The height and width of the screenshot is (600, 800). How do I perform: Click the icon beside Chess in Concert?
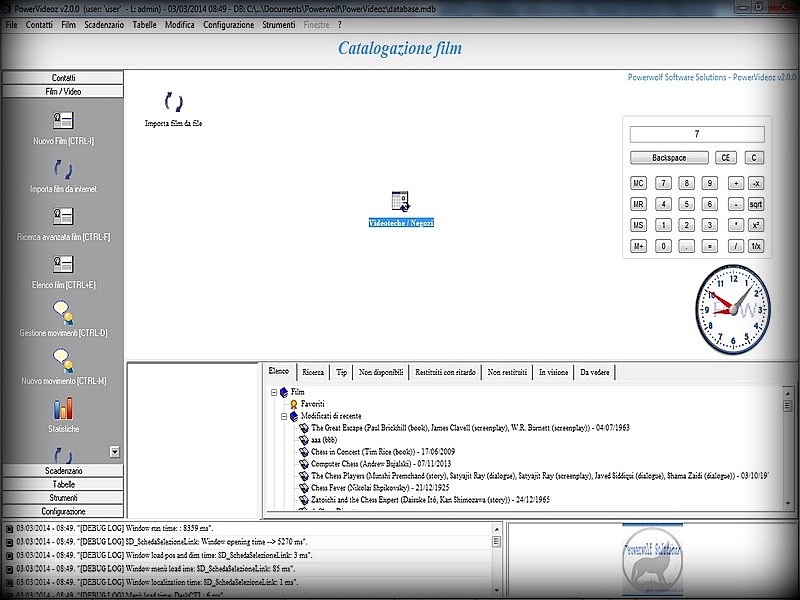pyautogui.click(x=304, y=452)
